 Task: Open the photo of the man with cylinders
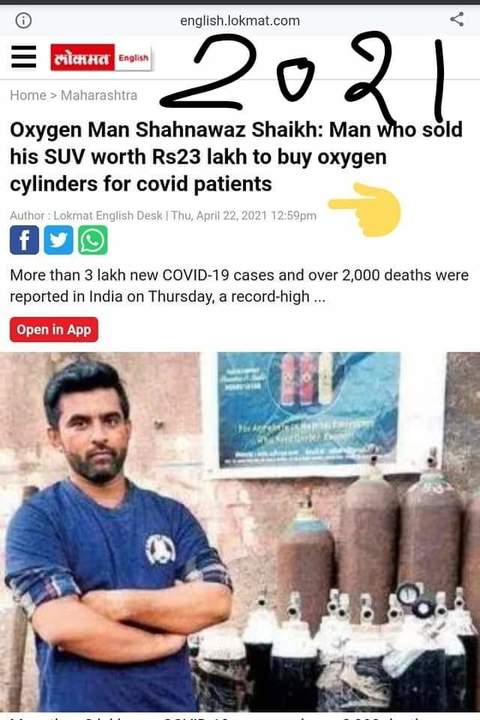pos(240,532)
